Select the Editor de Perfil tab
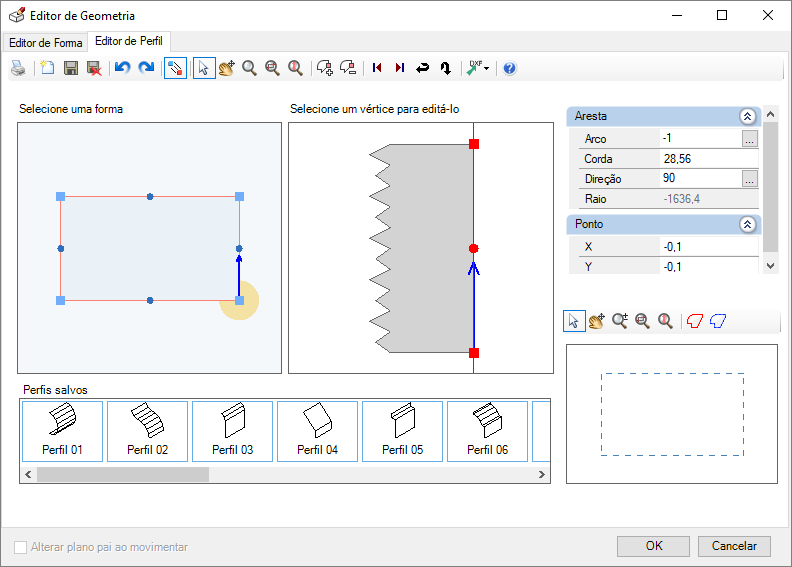The width and height of the screenshot is (792, 567). point(129,41)
